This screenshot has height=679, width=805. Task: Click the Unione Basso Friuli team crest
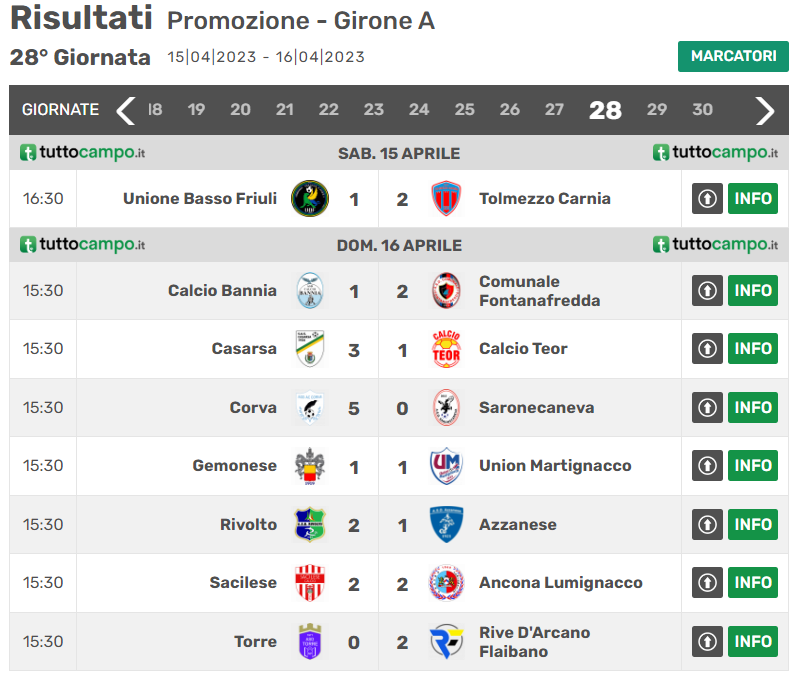point(309,199)
